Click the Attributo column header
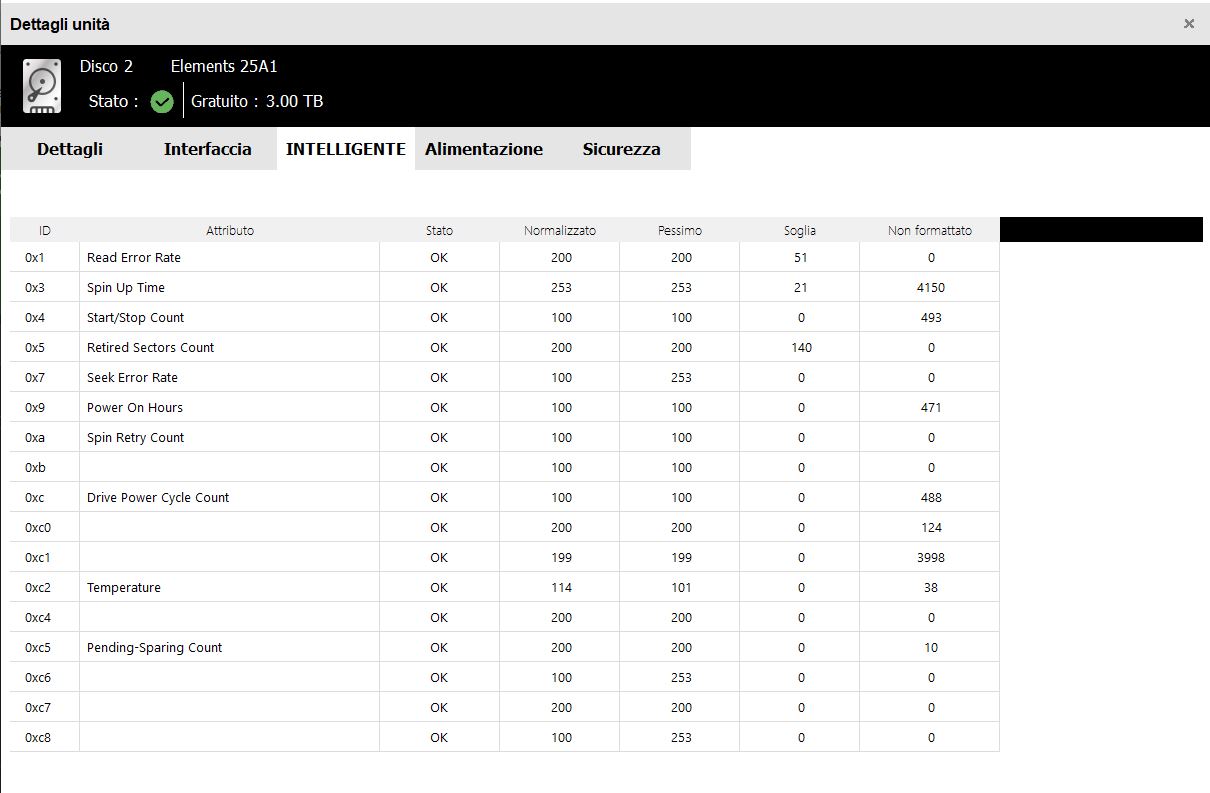The height and width of the screenshot is (793, 1210). pos(230,230)
